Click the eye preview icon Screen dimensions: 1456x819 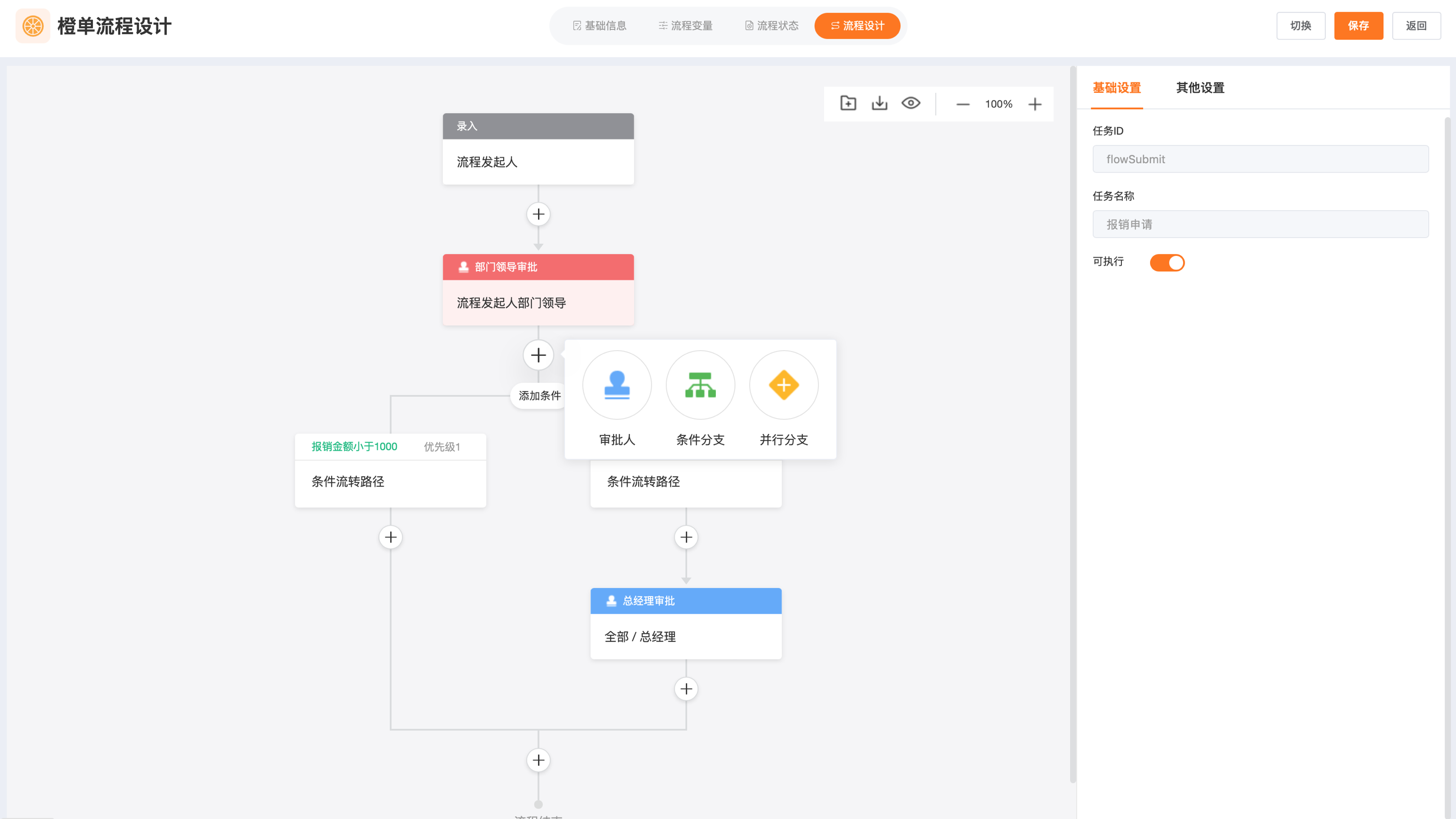pyautogui.click(x=910, y=103)
